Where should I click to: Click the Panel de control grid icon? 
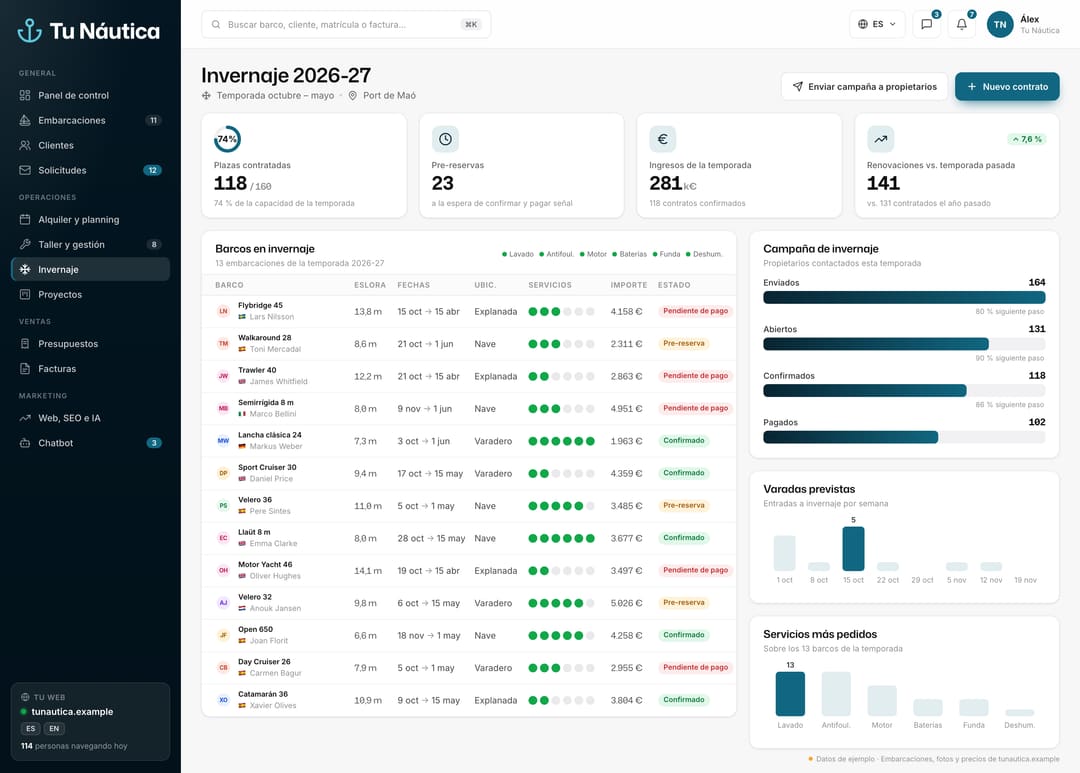[25, 95]
